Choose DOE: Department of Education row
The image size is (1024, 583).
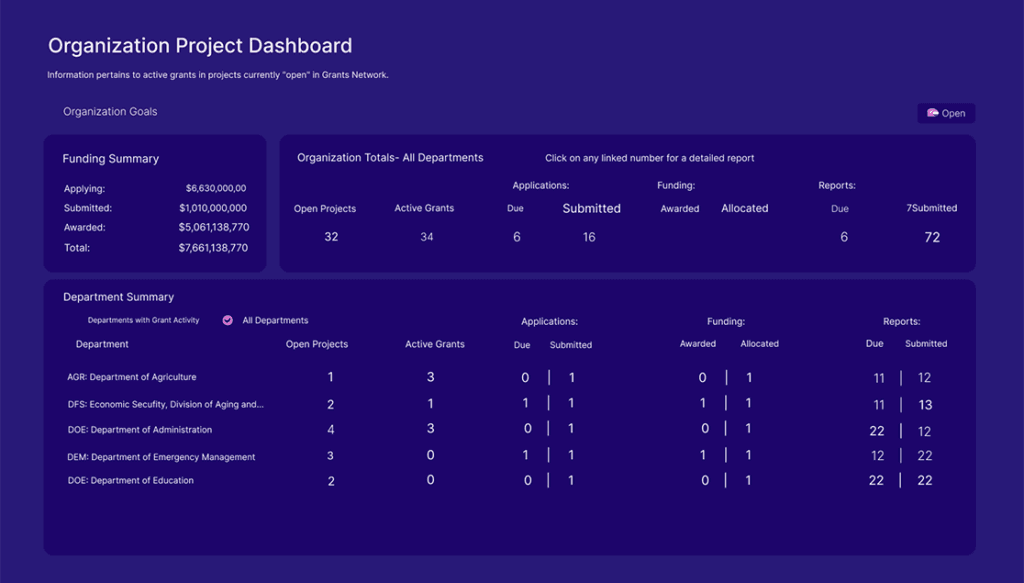(130, 480)
